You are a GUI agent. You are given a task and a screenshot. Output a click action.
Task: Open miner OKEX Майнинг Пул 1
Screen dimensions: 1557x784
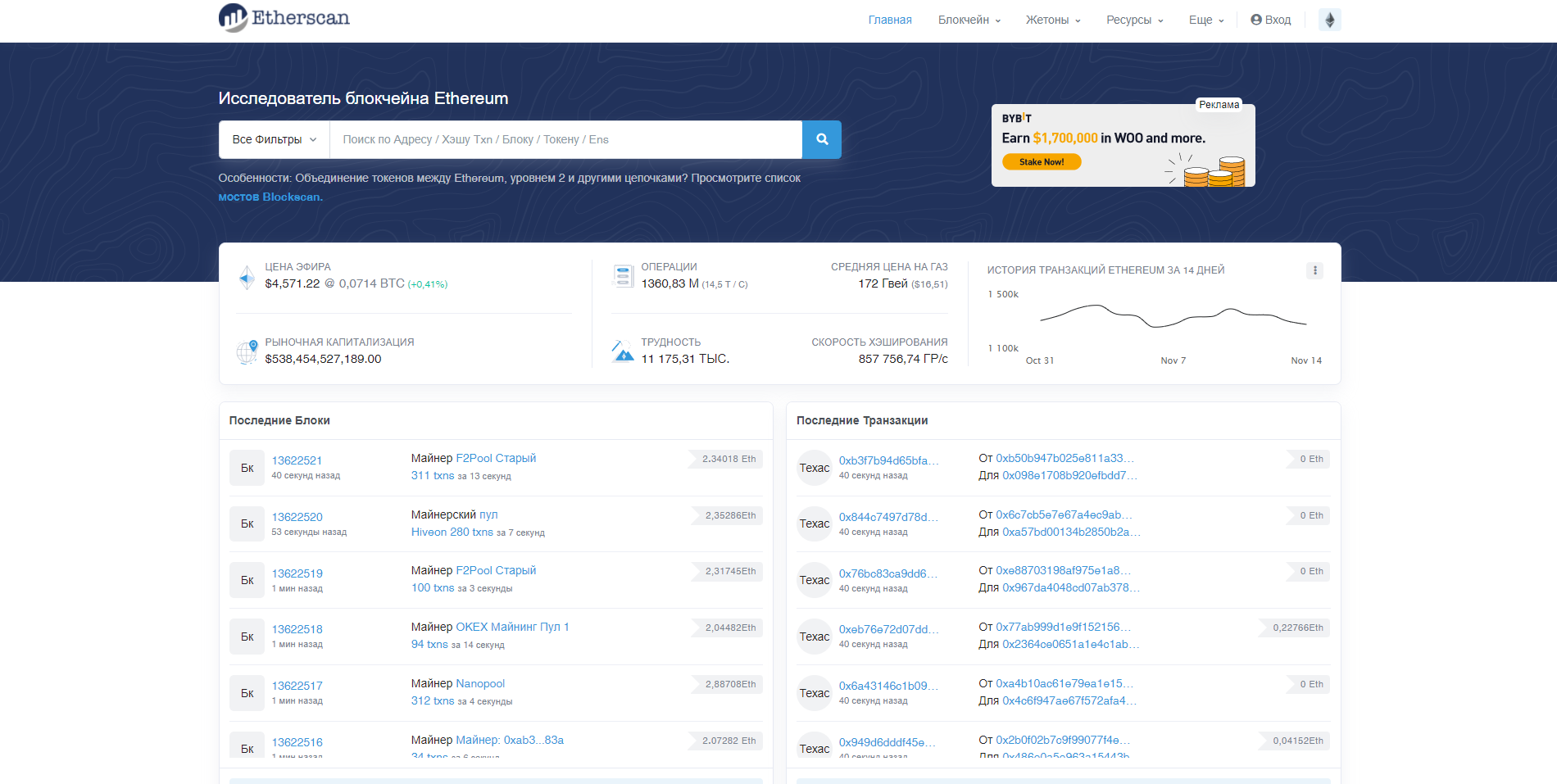[x=512, y=627]
